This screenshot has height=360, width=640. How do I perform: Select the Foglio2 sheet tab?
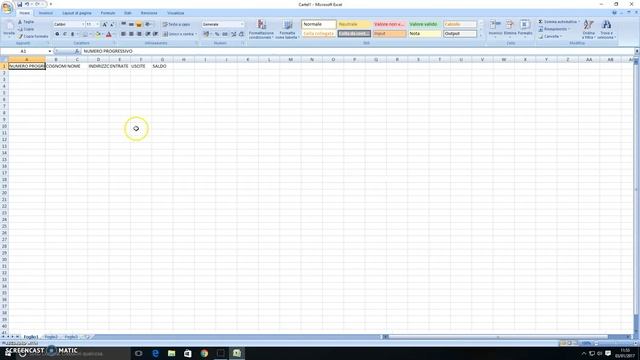coord(51,337)
